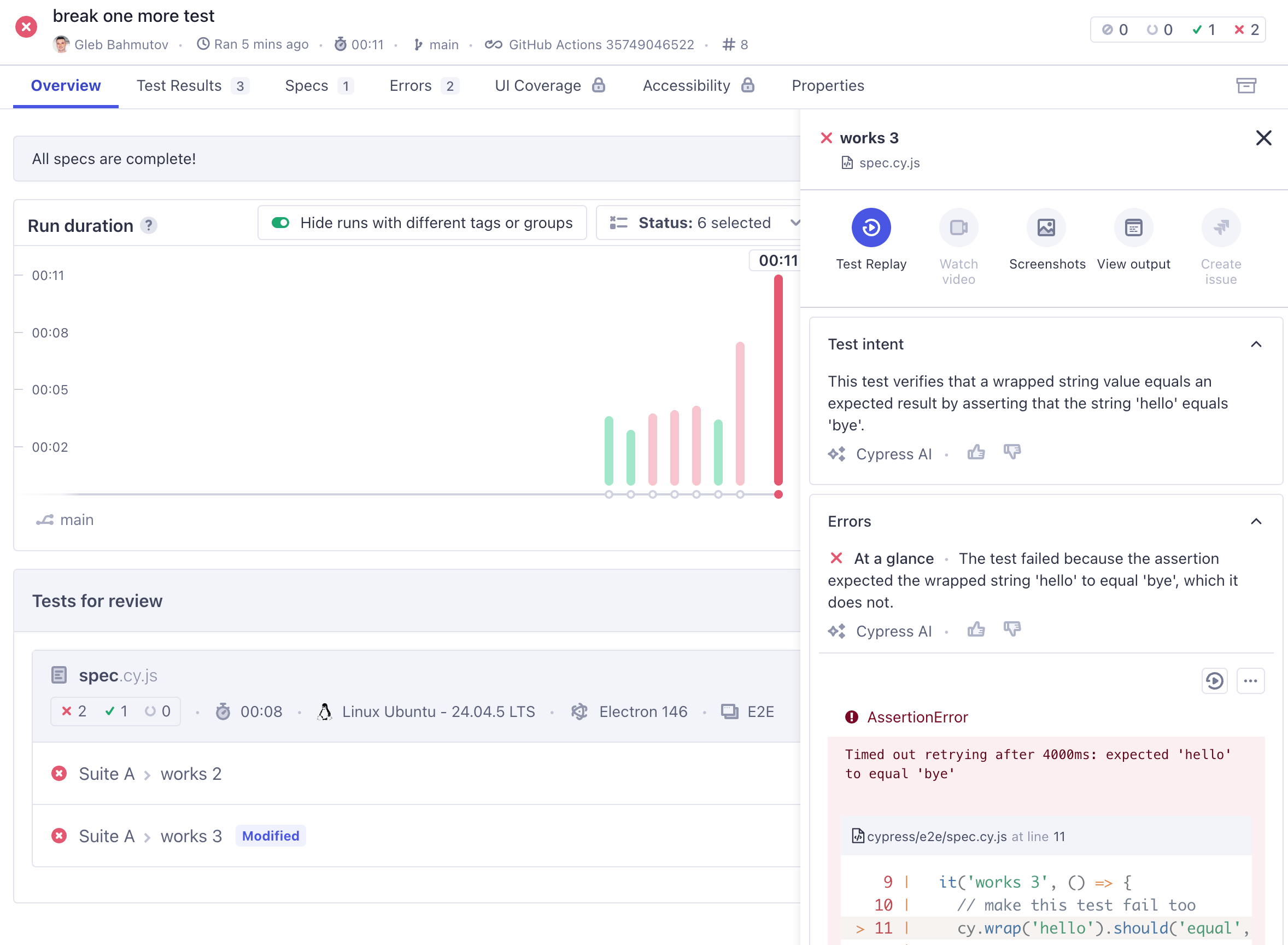Collapse the Errors section
Screen dimensions: 1288x945
point(1256,522)
